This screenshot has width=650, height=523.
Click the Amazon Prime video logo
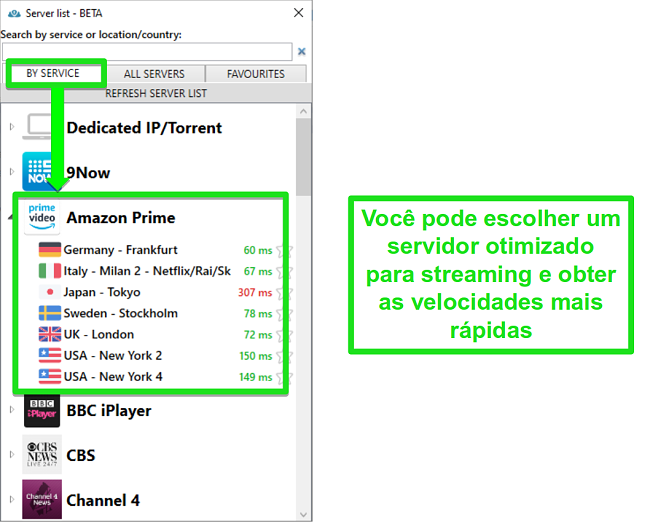point(42,217)
